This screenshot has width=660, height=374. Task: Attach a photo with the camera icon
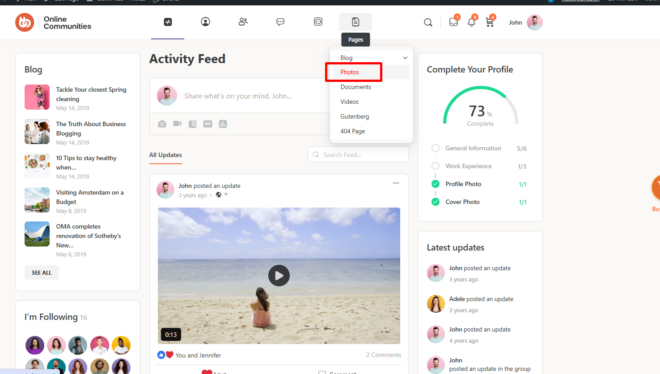(x=162, y=124)
